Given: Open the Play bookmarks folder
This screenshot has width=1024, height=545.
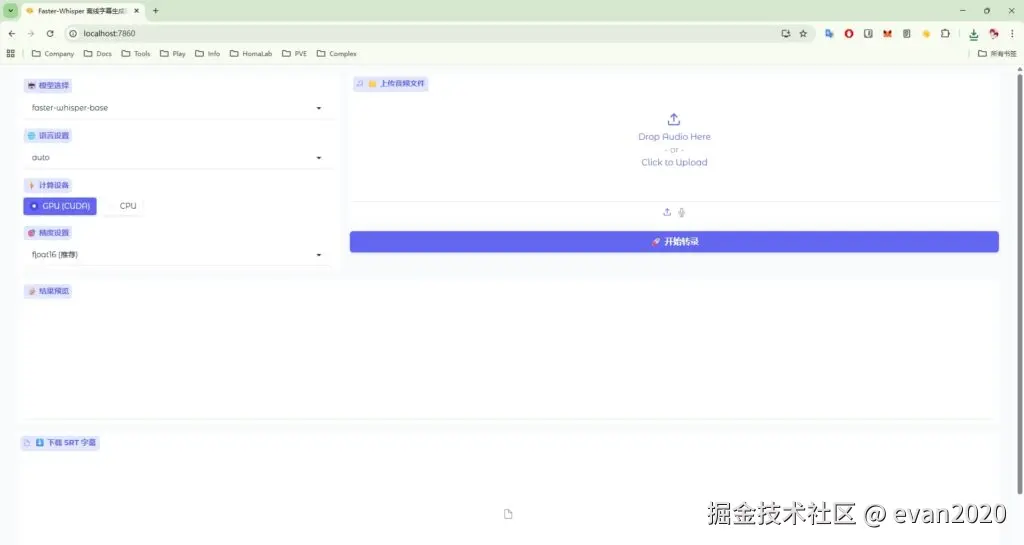Looking at the screenshot, I should [173, 54].
